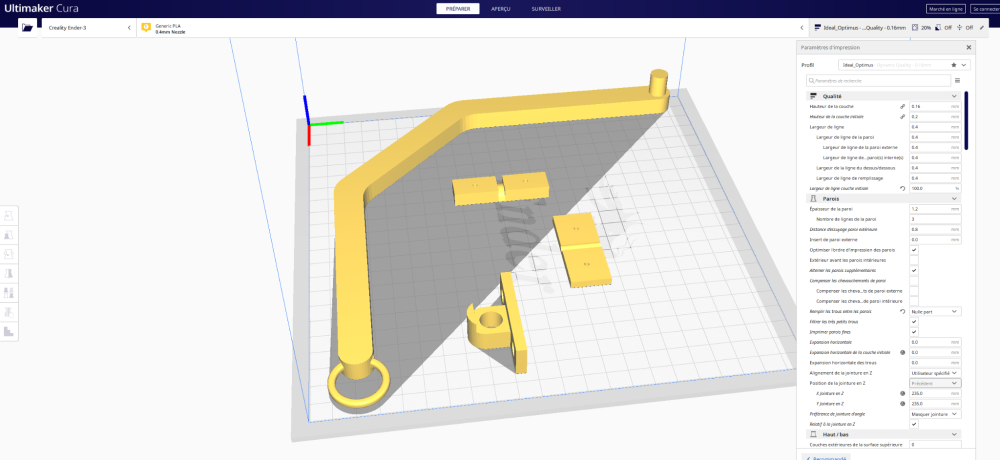Switch to the APERÇU tab
This screenshot has width=1000, height=460.
tap(500, 9)
